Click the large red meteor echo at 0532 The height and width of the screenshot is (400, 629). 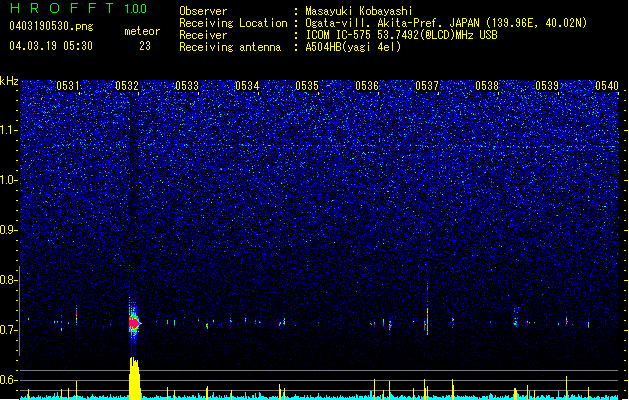click(134, 322)
